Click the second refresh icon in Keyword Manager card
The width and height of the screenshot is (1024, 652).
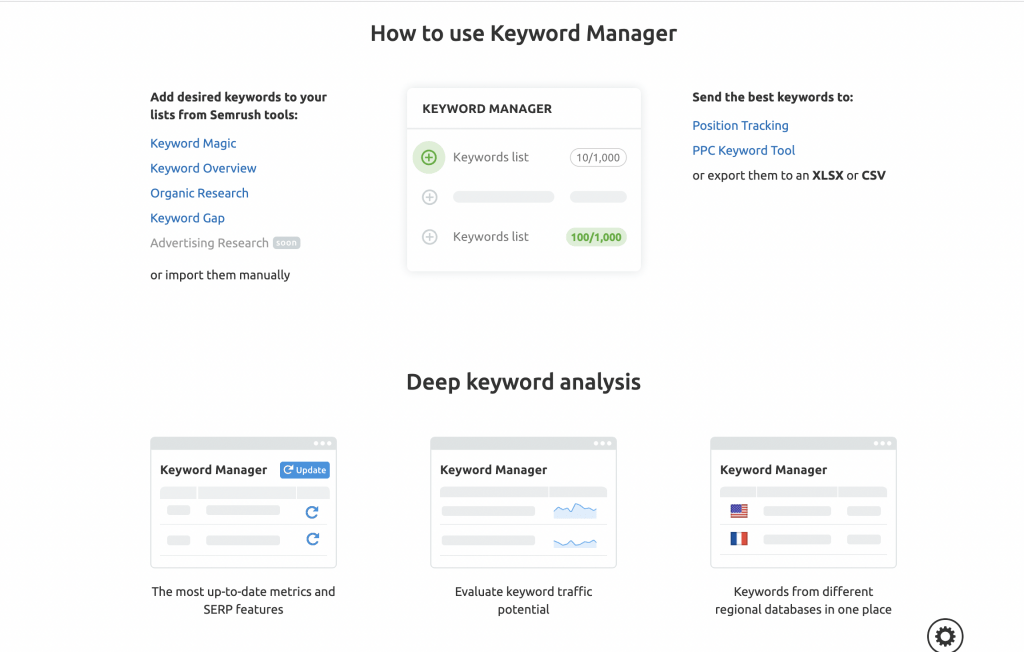[312, 539]
